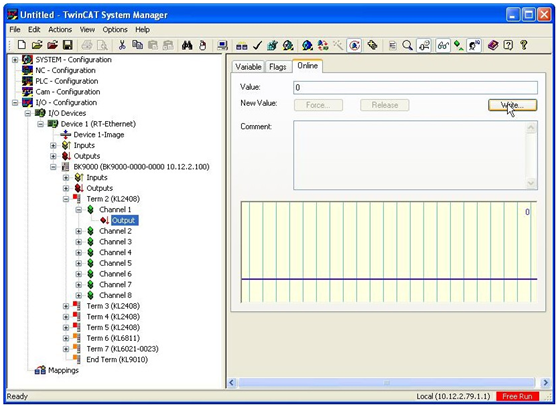Click the New file toolbar icon
The height and width of the screenshot is (407, 558).
pos(22,45)
